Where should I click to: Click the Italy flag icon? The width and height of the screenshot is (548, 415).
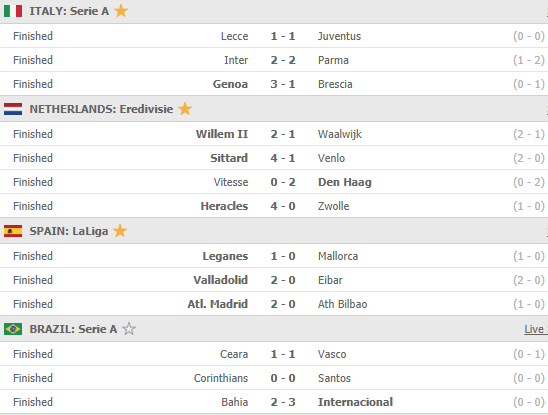[x=13, y=11]
